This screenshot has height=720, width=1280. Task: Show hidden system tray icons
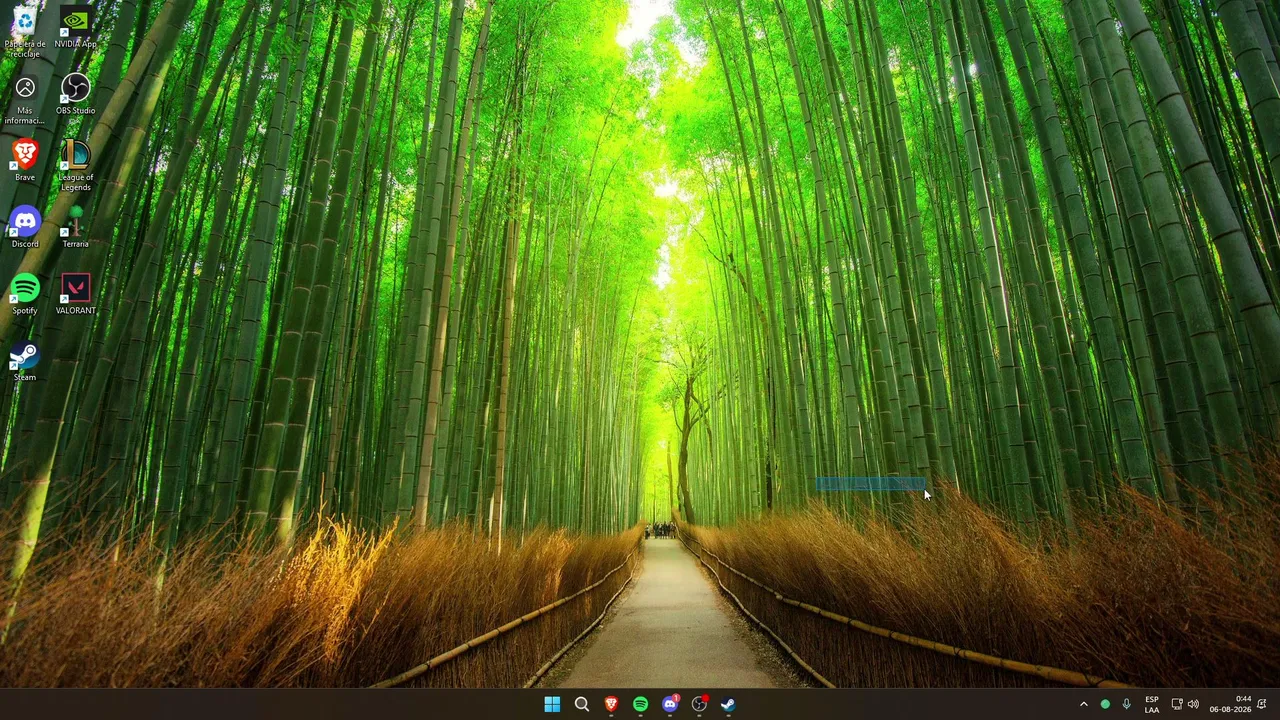pyautogui.click(x=1083, y=704)
